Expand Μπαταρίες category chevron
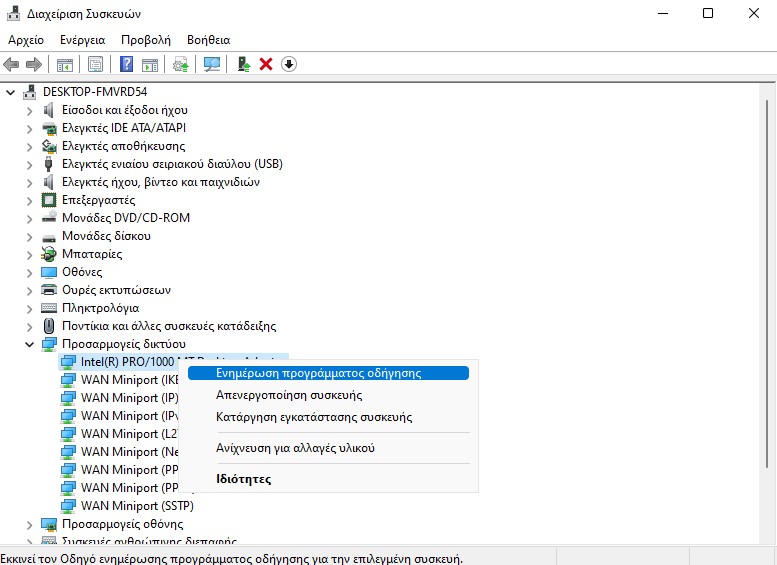 click(29, 255)
